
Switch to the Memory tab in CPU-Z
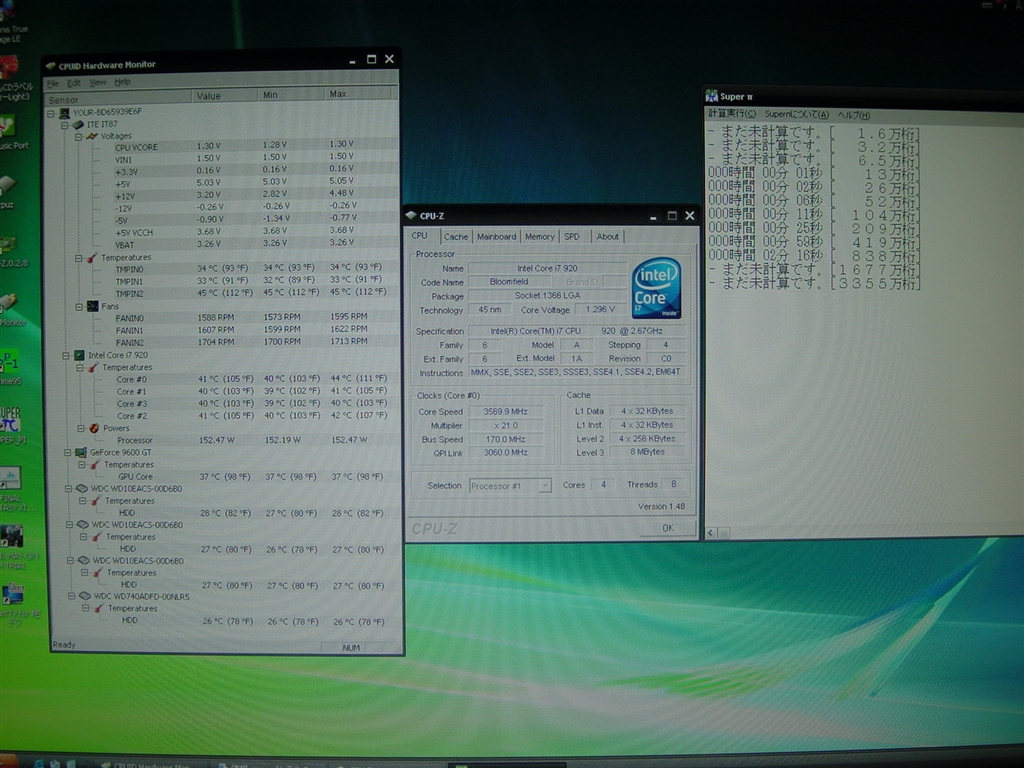(539, 237)
